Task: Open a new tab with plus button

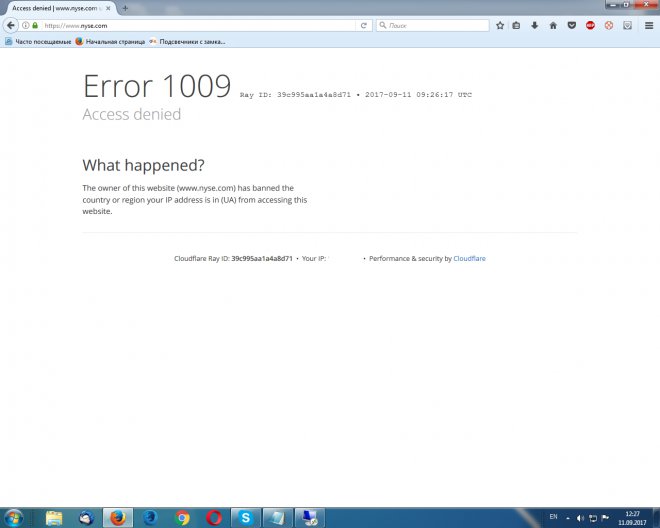Action: pyautogui.click(x=125, y=8)
